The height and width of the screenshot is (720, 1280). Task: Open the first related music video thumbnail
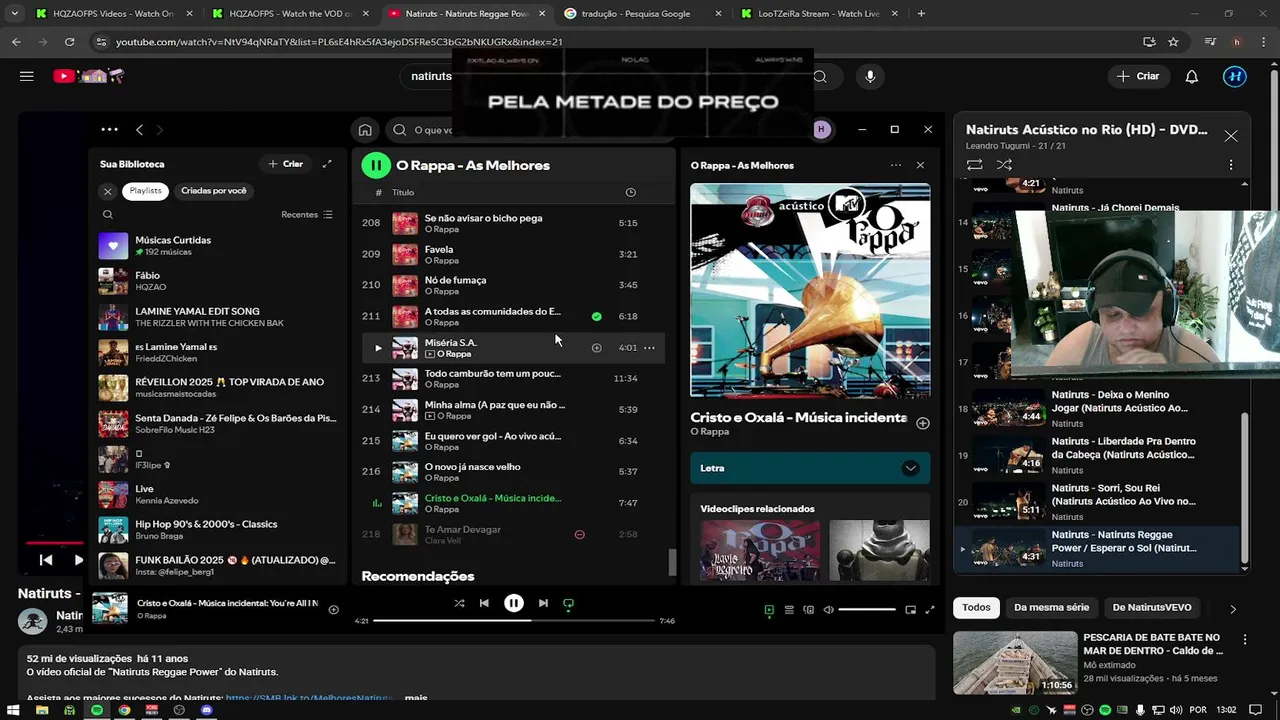(x=760, y=551)
